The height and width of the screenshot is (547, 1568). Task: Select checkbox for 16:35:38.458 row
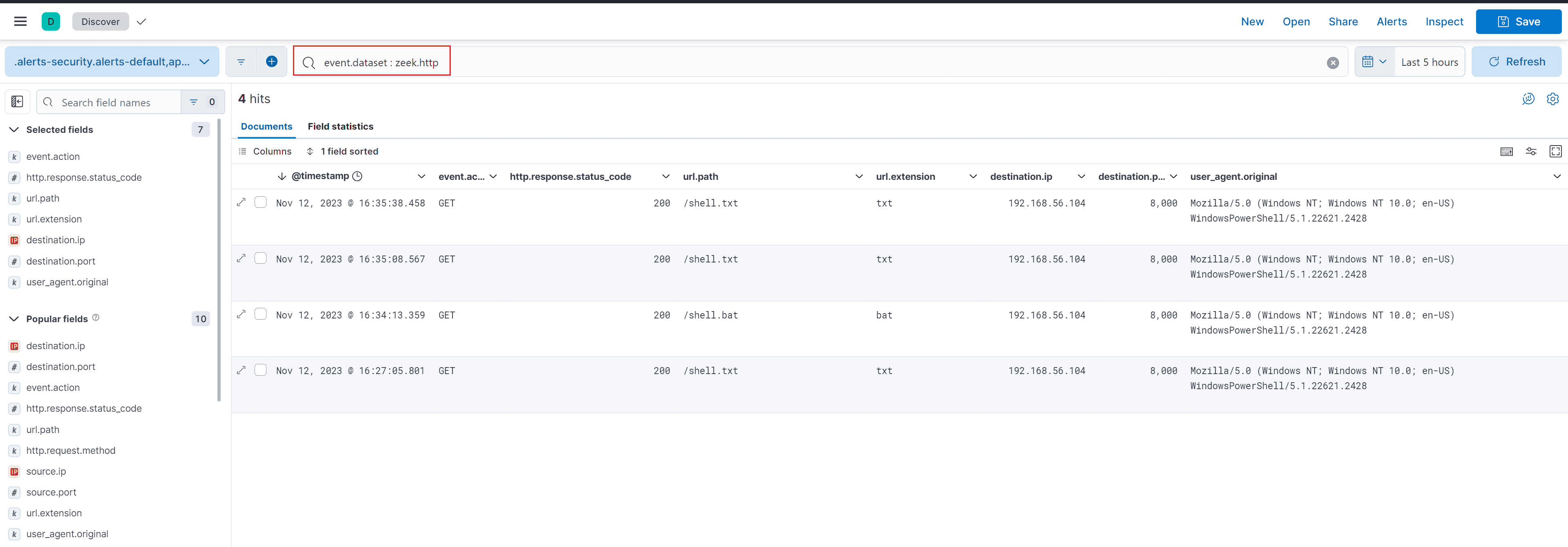click(261, 202)
